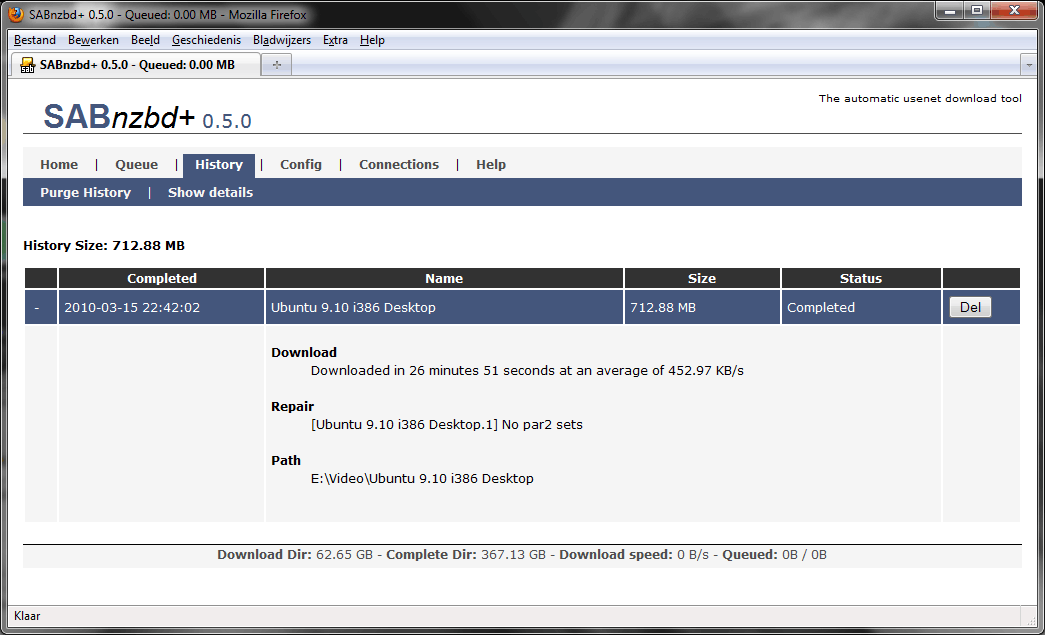Screen dimensions: 1045x635
Task: Click the Complete Dir 367.13 GB footer text
Action: pyautogui.click(x=466, y=554)
